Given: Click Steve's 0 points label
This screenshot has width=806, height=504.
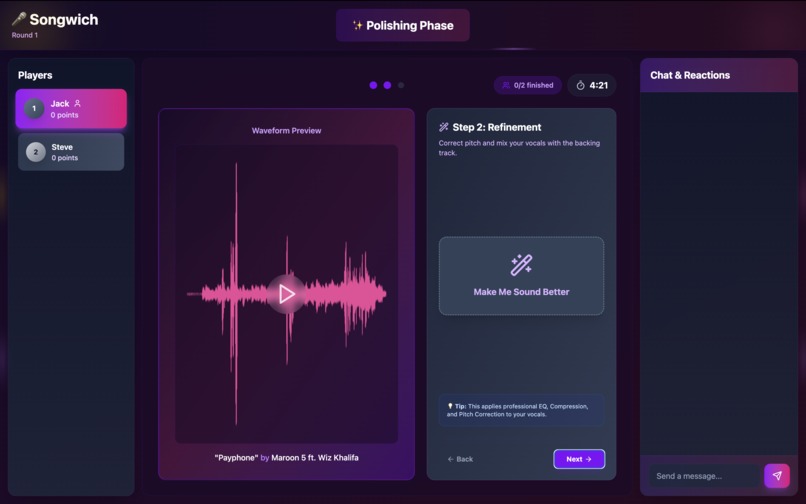Looking at the screenshot, I should click(x=65, y=158).
